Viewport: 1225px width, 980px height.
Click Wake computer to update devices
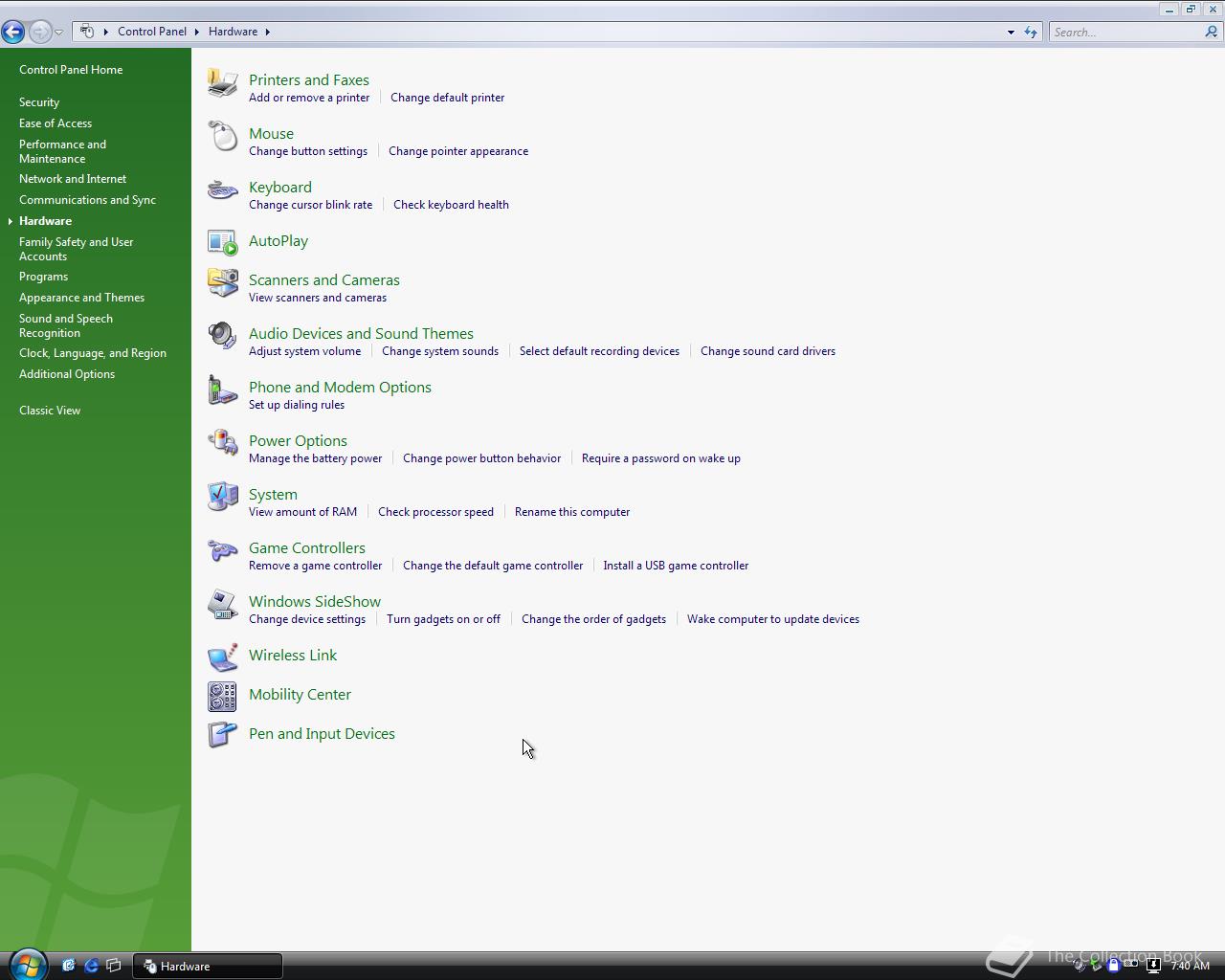[773, 619]
